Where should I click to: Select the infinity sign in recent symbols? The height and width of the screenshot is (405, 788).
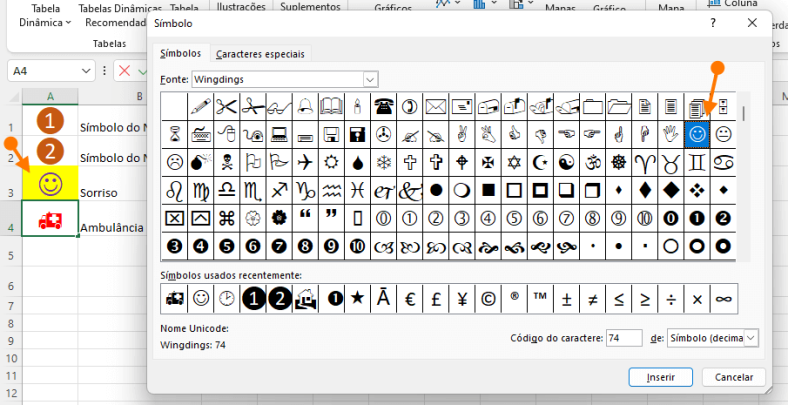click(x=723, y=298)
